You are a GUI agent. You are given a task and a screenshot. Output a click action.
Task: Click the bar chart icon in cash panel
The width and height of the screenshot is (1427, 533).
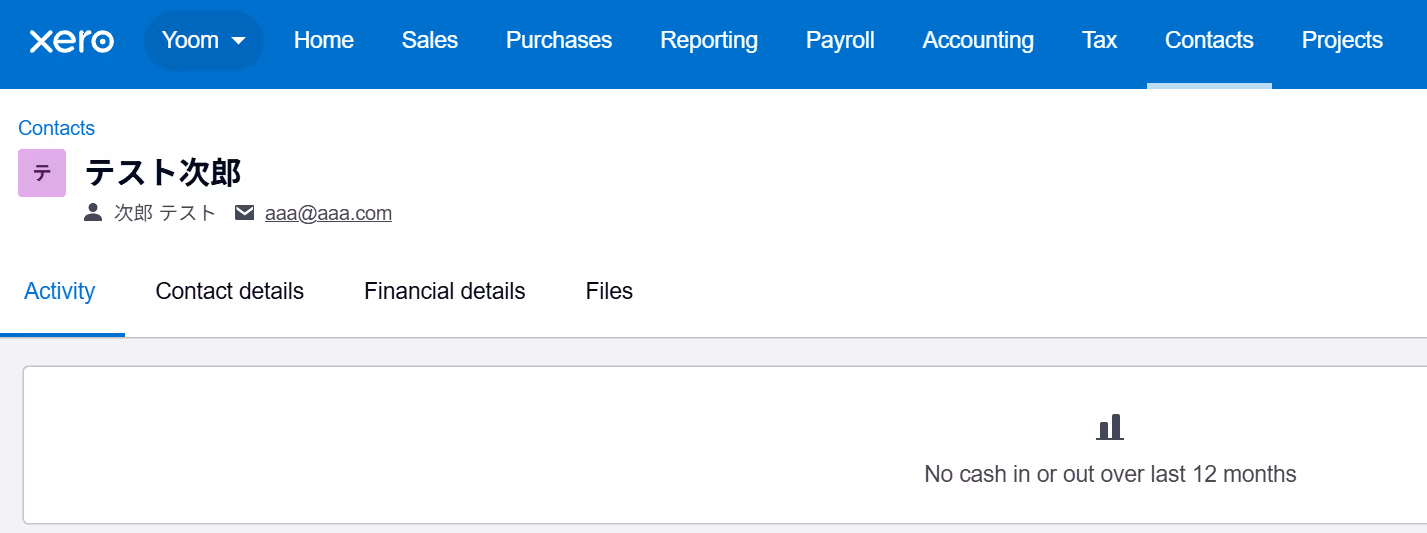1110,427
